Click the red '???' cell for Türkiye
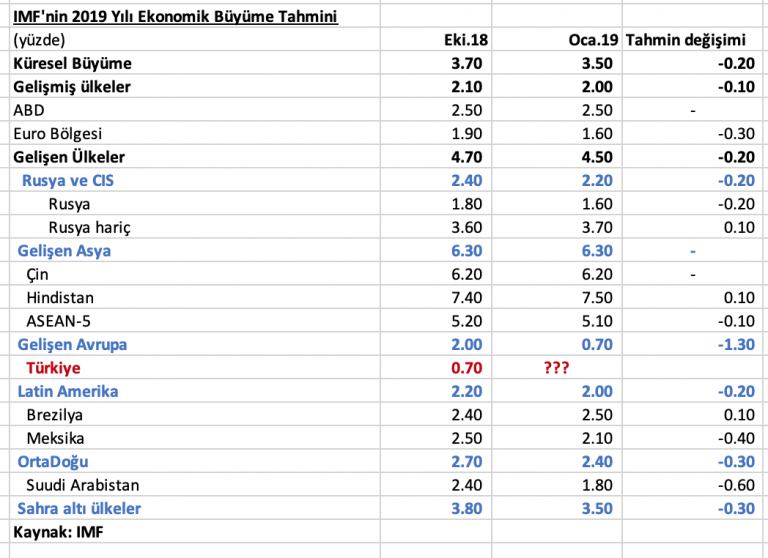This screenshot has width=768, height=558. point(557,367)
